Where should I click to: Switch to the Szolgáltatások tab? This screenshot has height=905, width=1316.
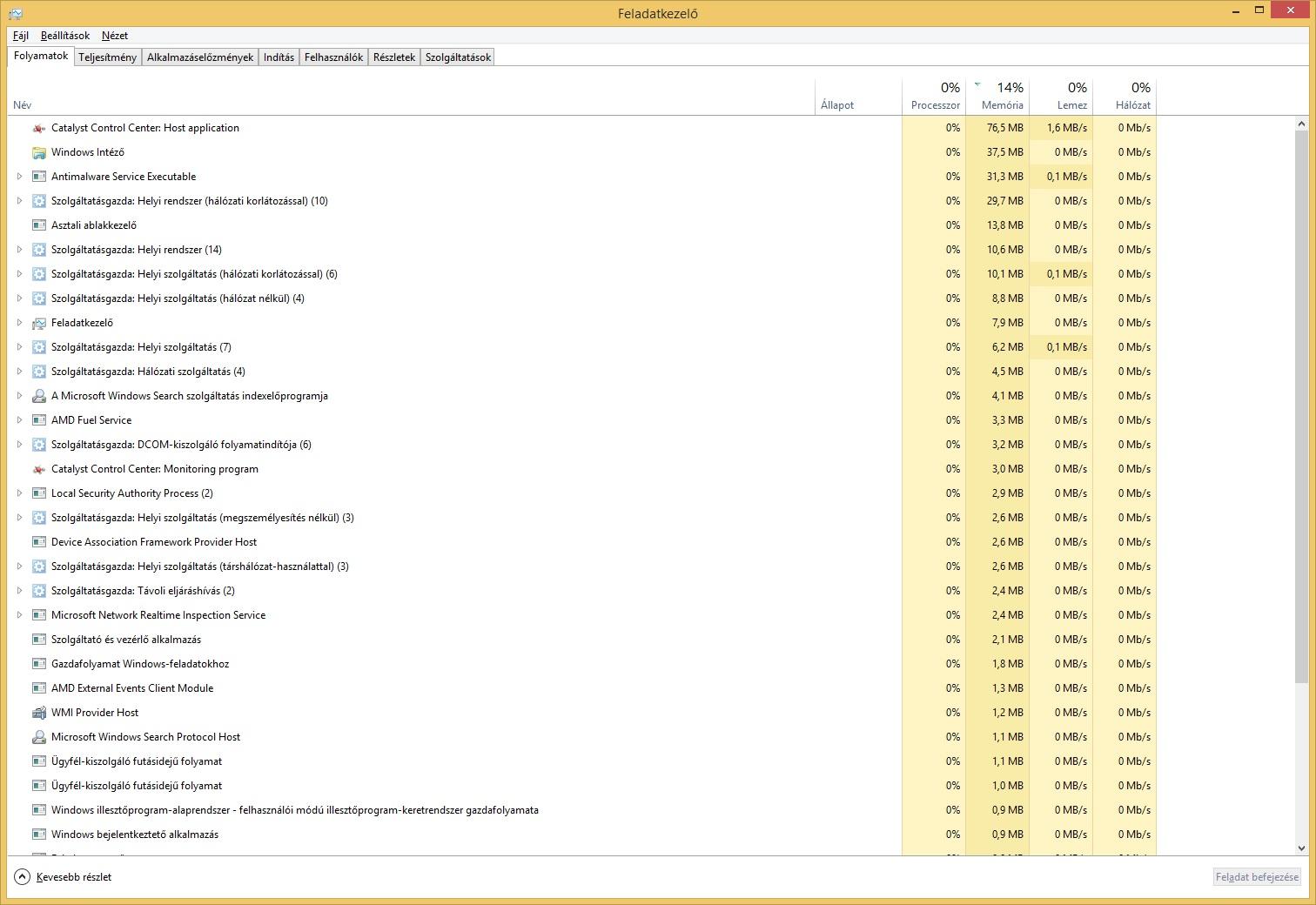458,57
